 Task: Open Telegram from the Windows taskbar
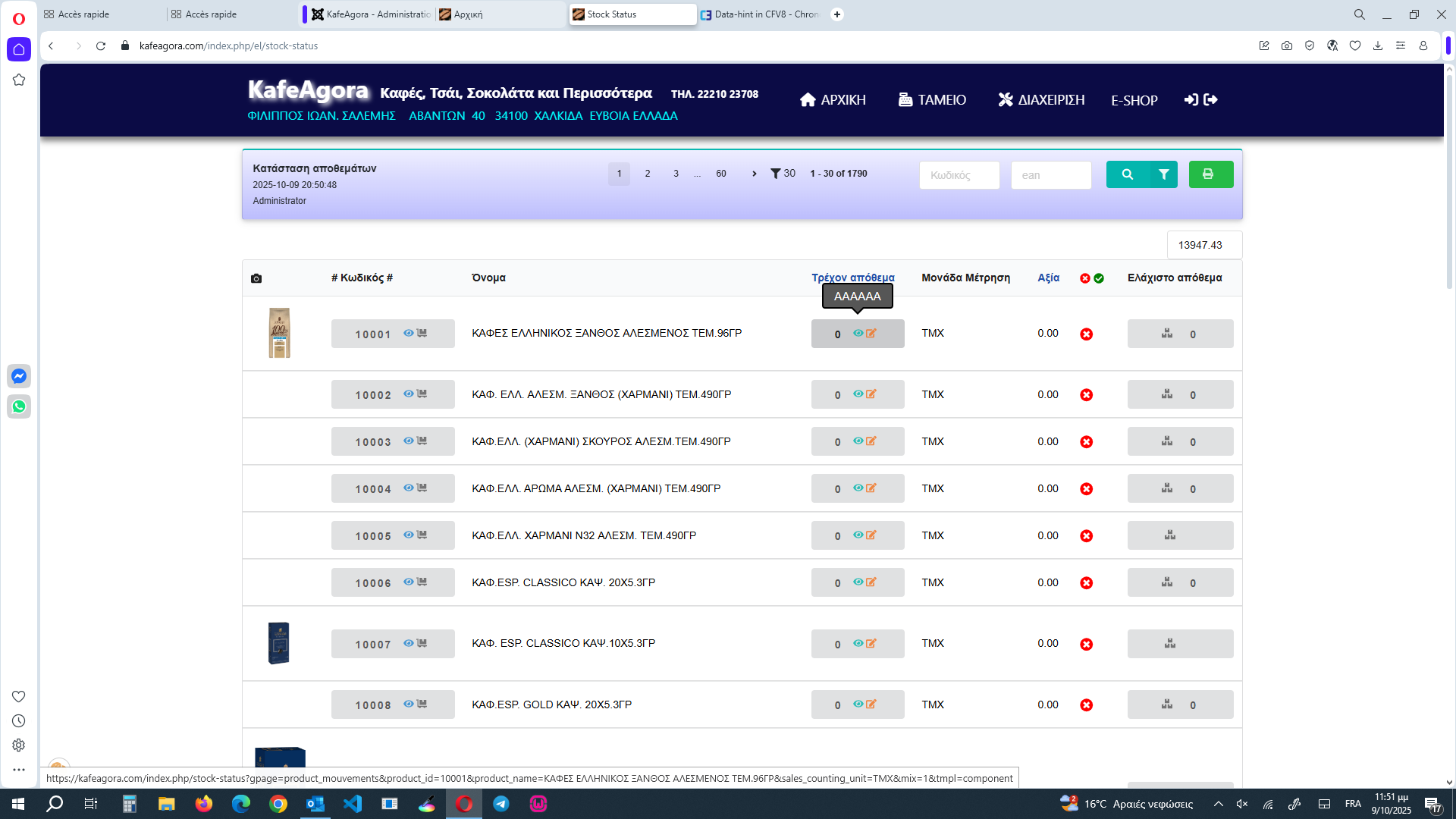[x=501, y=804]
